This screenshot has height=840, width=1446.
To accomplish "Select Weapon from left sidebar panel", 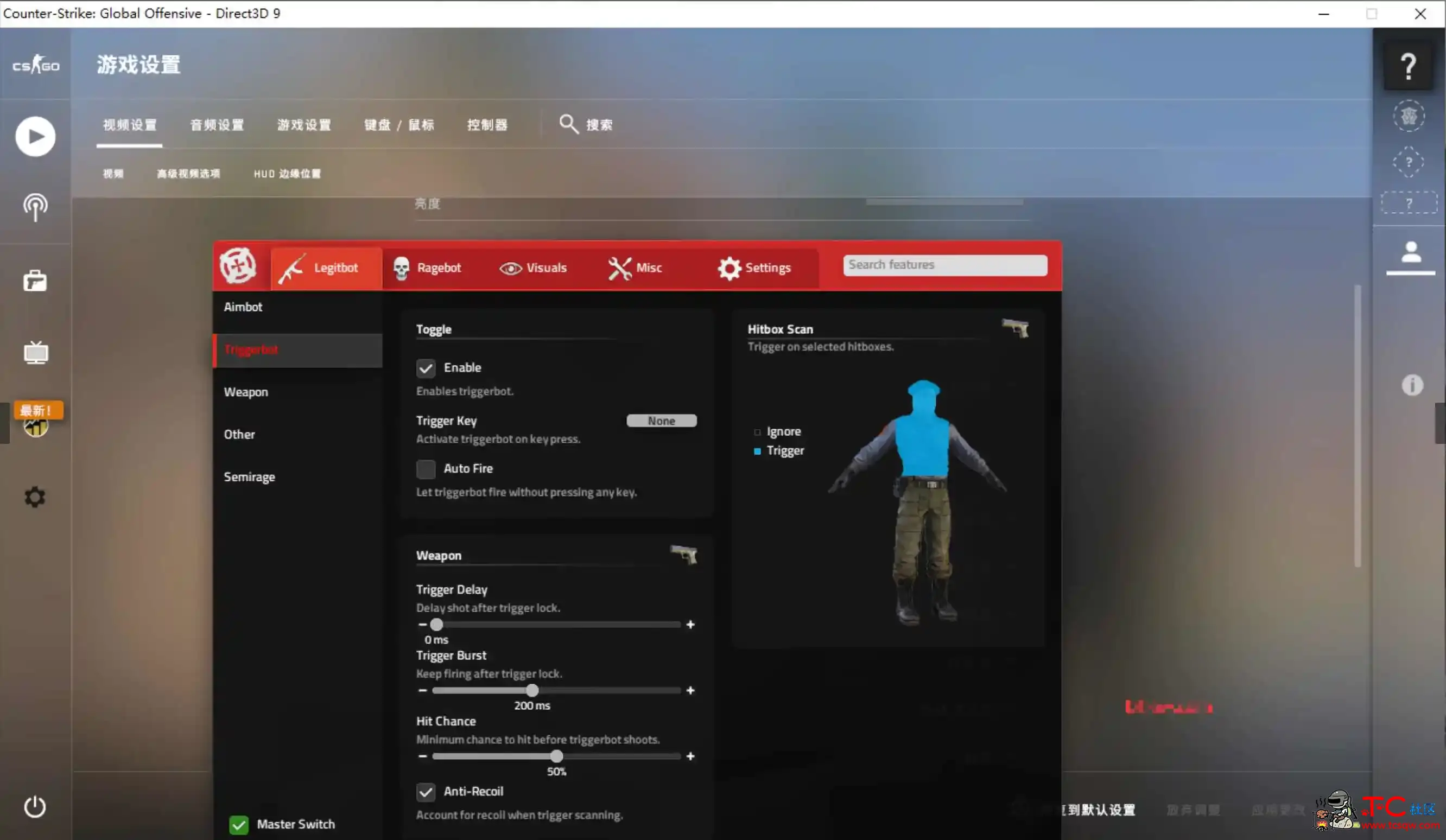I will (x=245, y=391).
